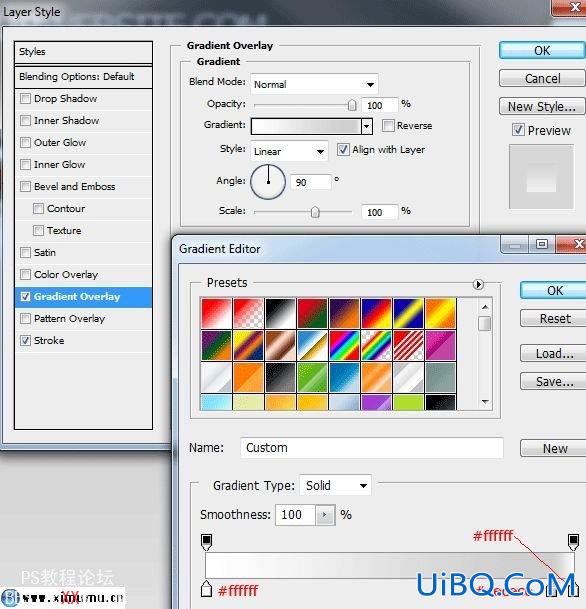Screen dimensions: 586x609
Task: Enable the Pattern Overlay checkbox
Action: pyautogui.click(x=25, y=318)
